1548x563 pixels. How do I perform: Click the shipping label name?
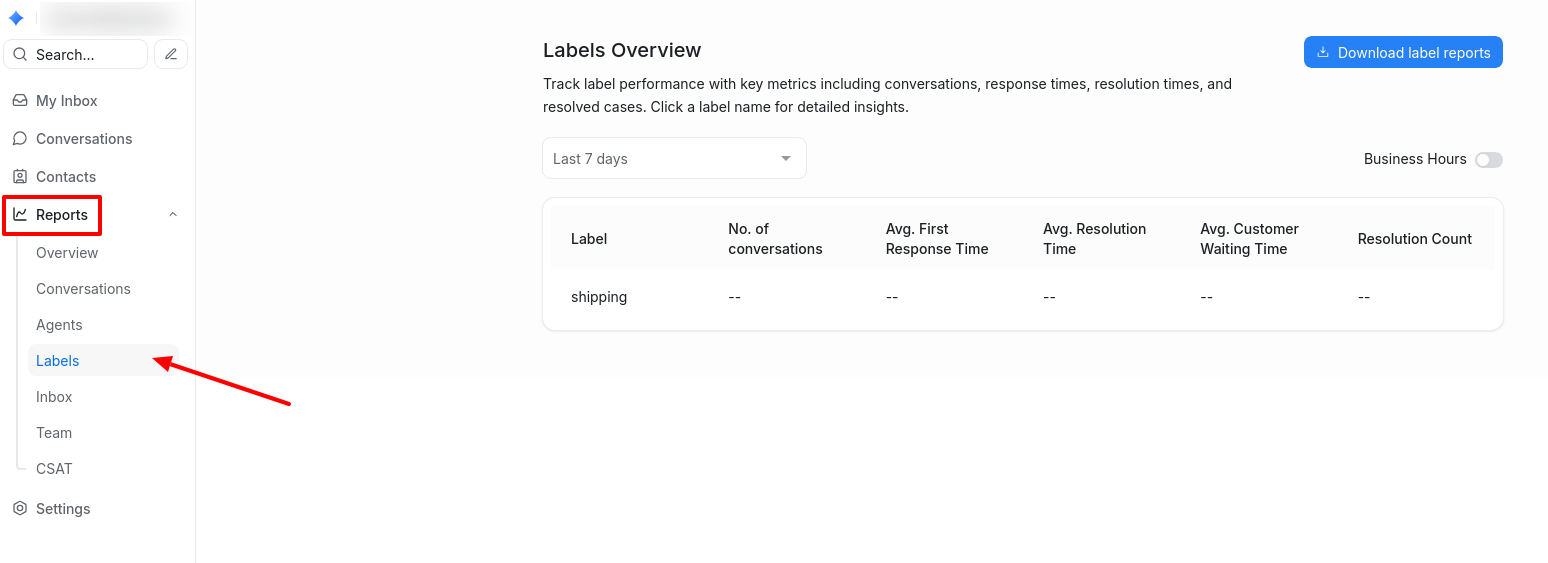coord(599,297)
